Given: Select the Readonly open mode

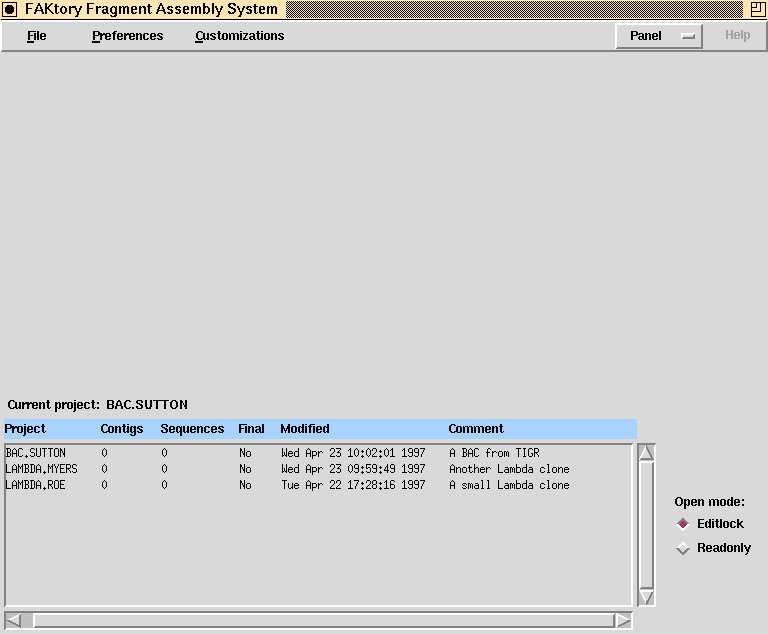Looking at the screenshot, I should (x=683, y=548).
